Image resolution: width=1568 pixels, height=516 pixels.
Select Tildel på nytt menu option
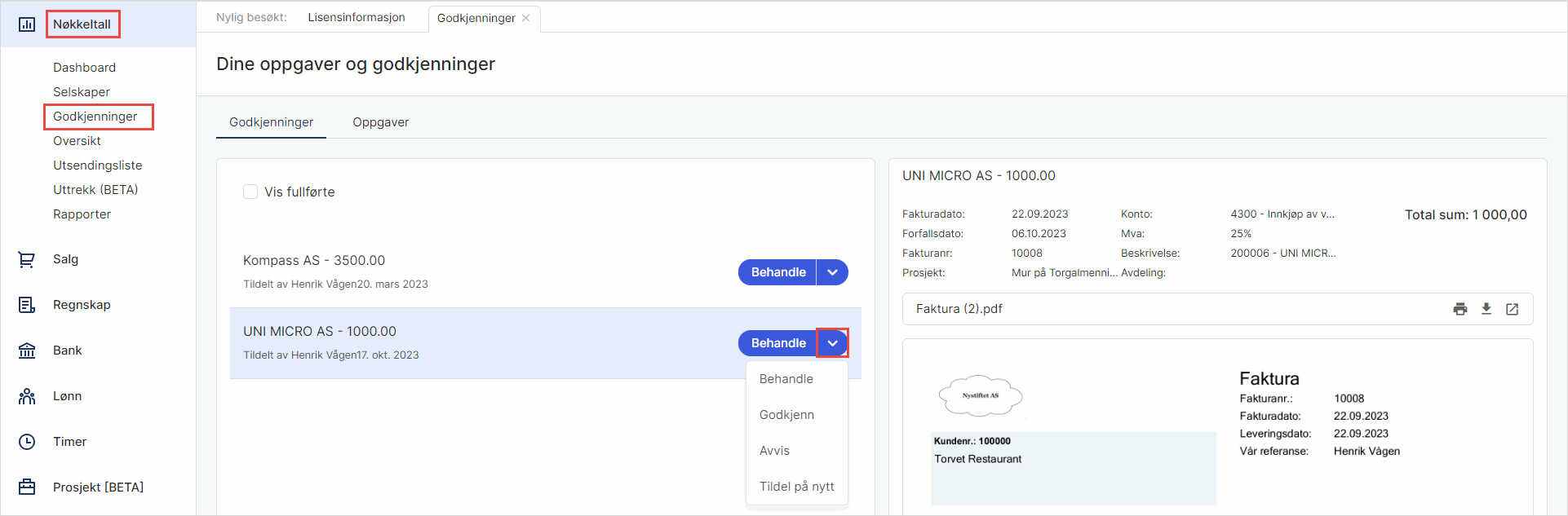[x=796, y=487]
